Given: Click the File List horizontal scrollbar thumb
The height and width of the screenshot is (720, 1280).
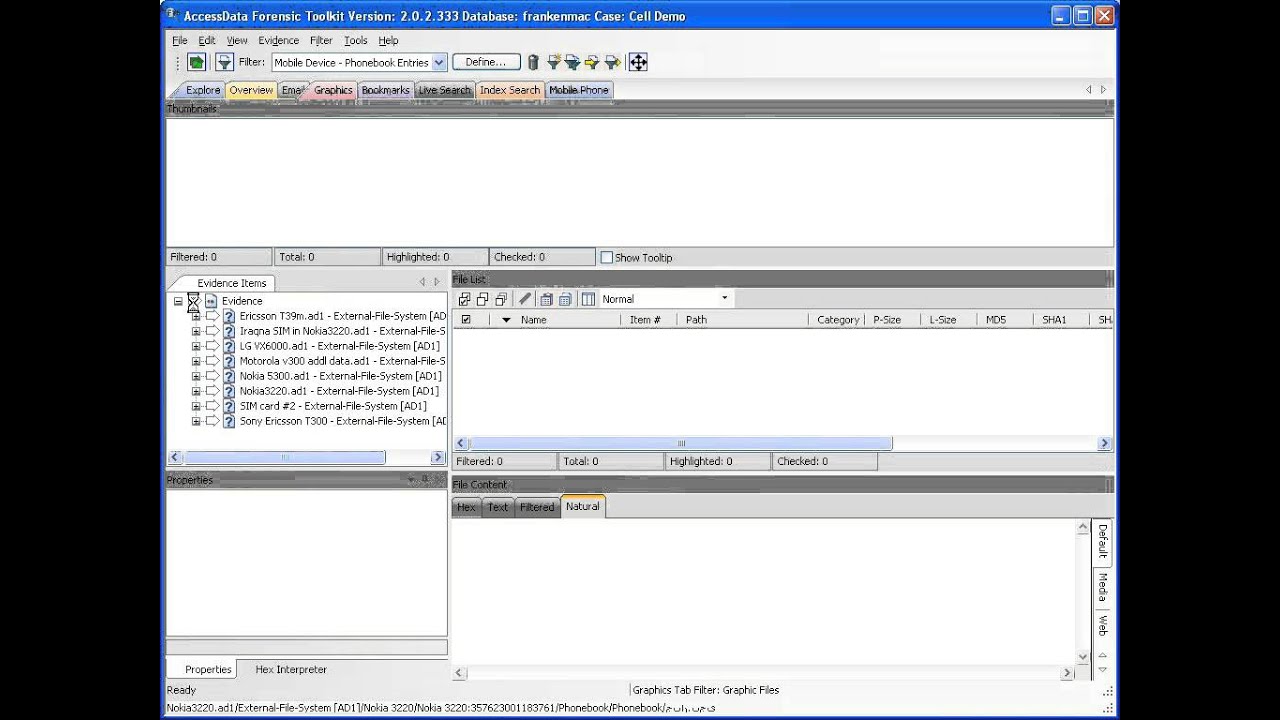Looking at the screenshot, I should tap(680, 443).
